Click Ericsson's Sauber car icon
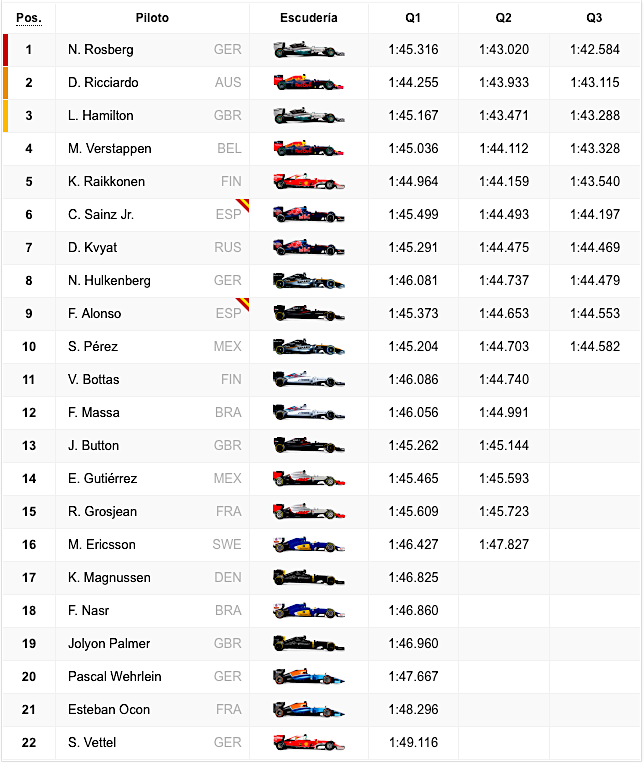The width and height of the screenshot is (644, 763). (309, 545)
